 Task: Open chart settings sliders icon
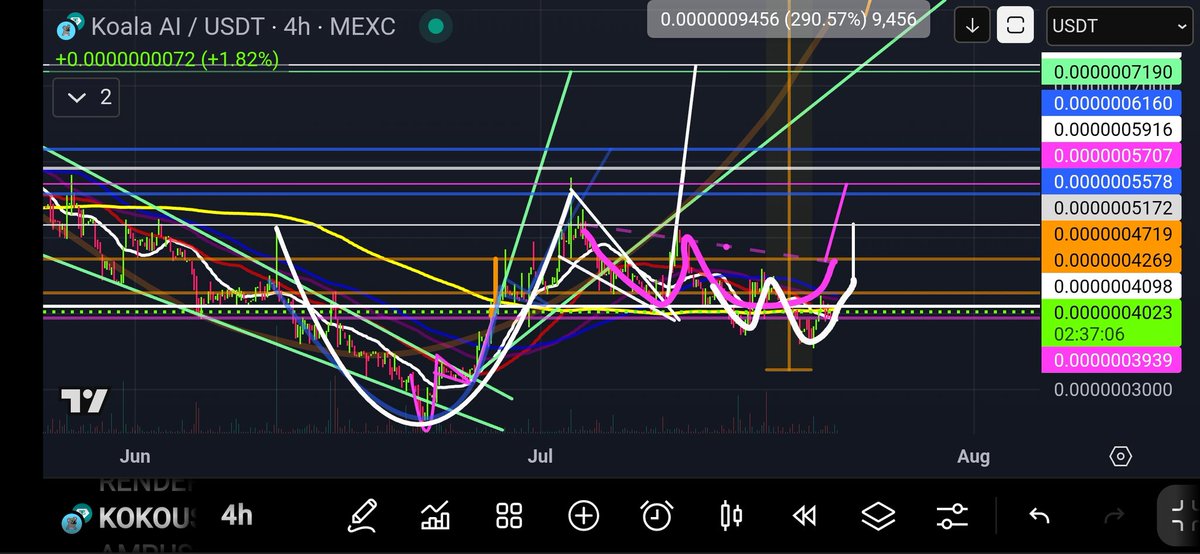952,516
